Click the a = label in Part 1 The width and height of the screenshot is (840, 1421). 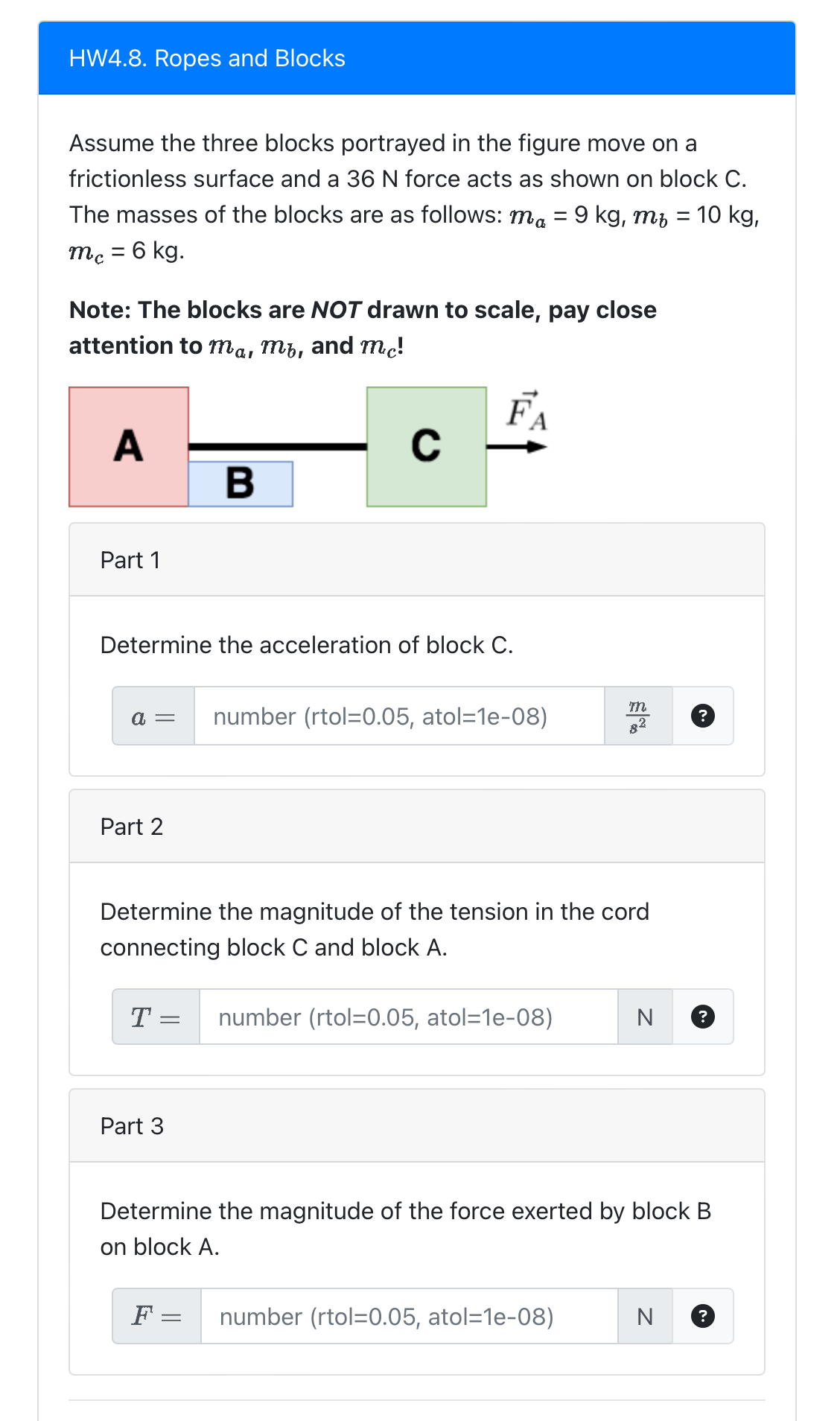153,716
